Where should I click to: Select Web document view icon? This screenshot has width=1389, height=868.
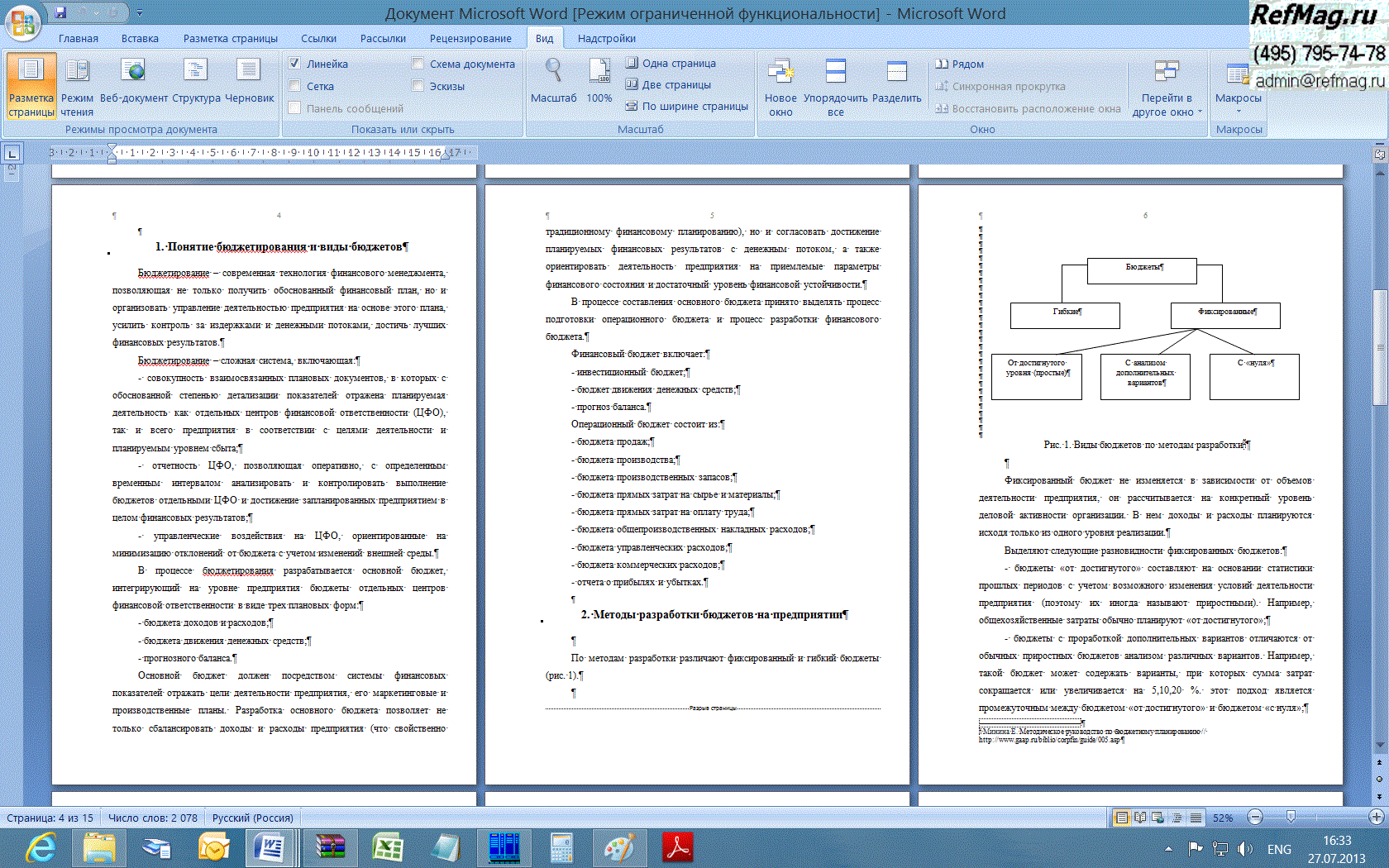point(133,83)
